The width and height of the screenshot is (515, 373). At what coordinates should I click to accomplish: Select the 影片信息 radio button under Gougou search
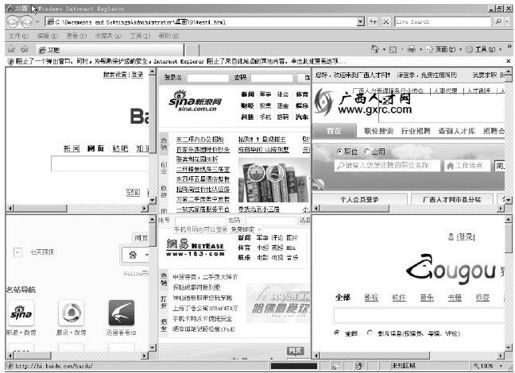[x=369, y=333]
